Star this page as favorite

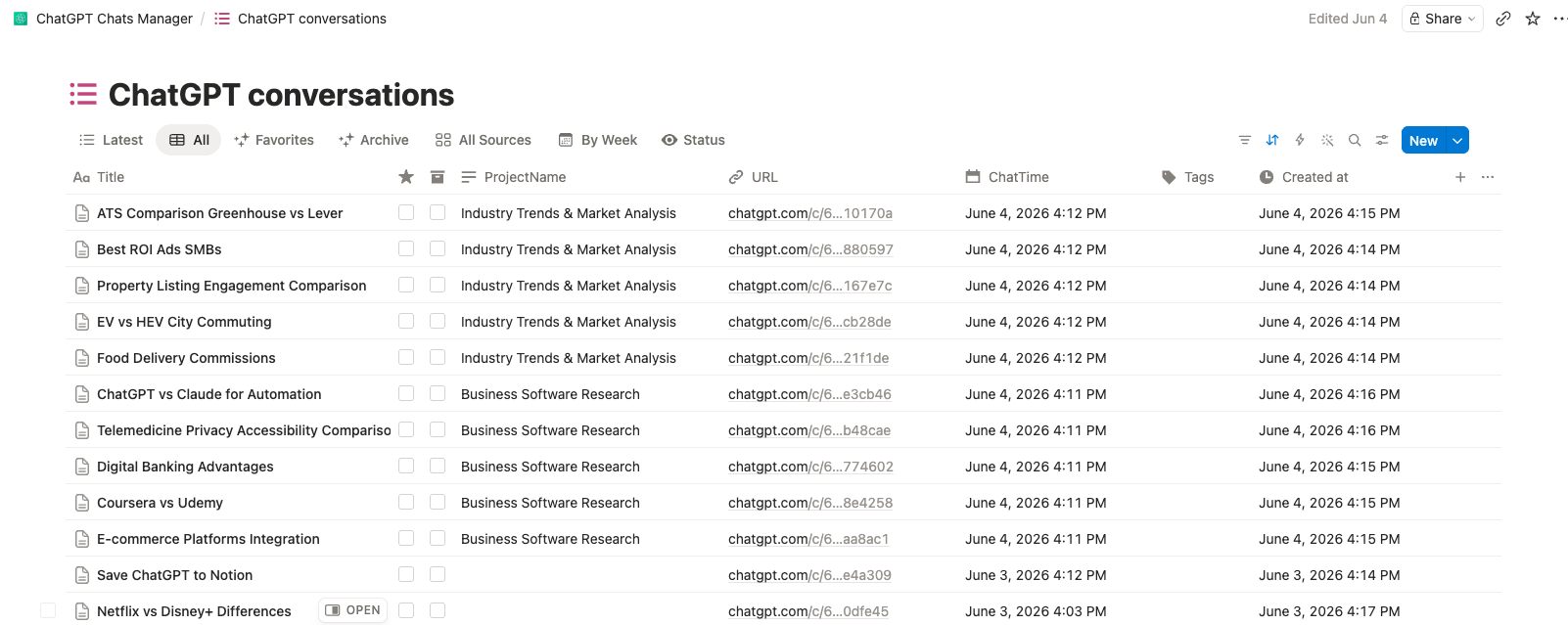(1533, 19)
